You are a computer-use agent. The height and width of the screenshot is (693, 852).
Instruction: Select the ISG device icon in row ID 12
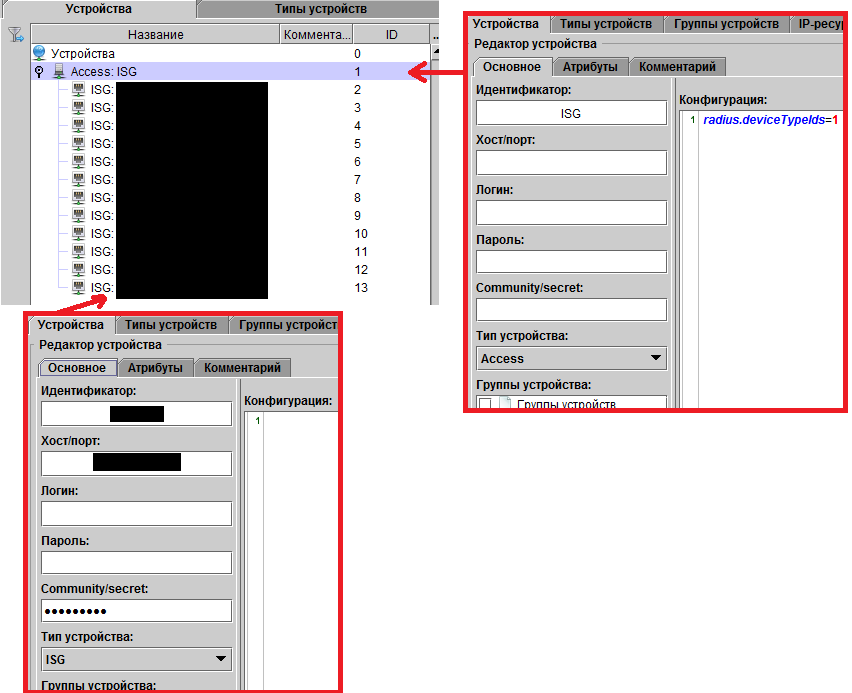[x=79, y=269]
